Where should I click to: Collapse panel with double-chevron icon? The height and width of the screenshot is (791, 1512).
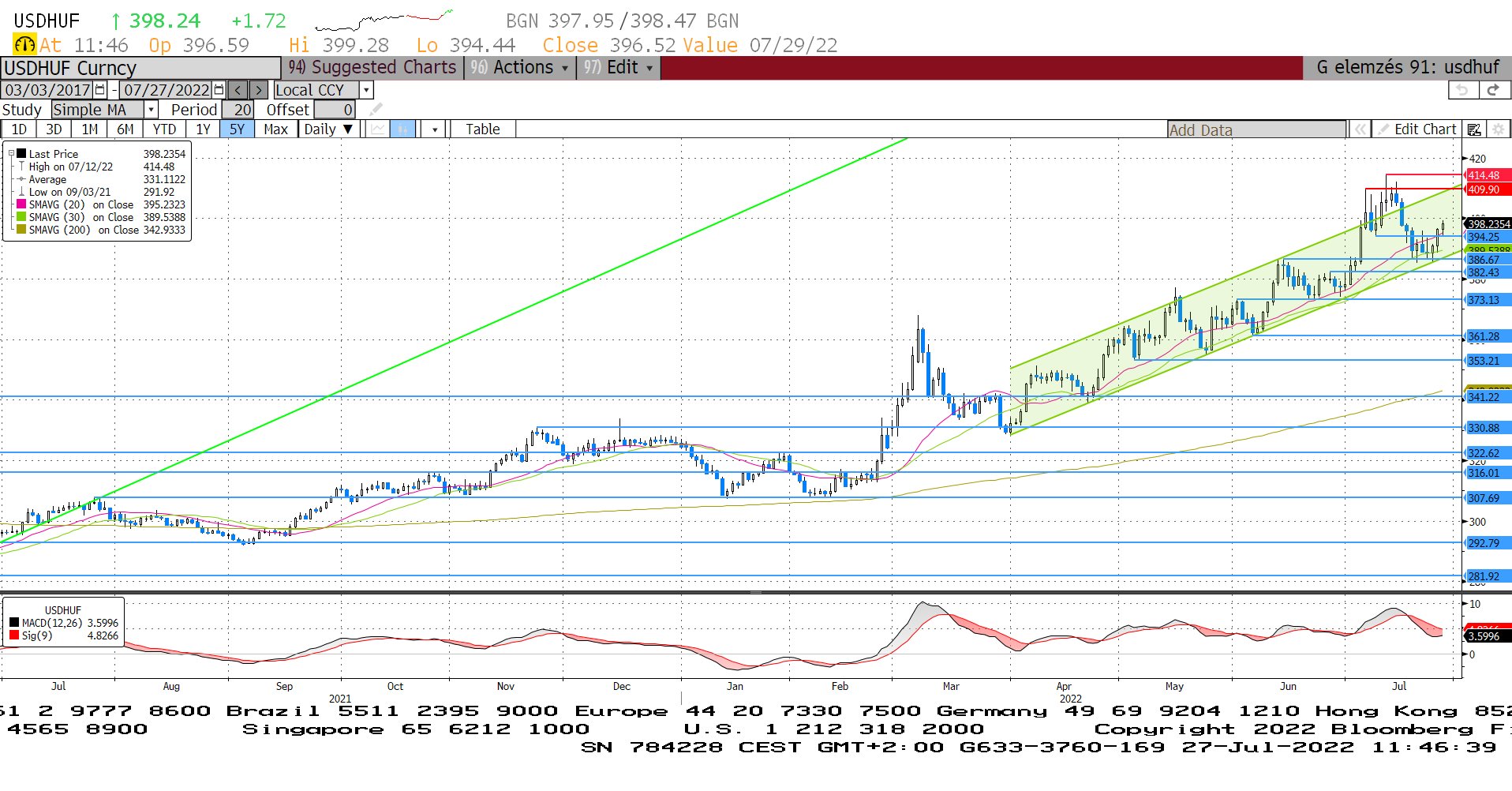[x=1360, y=129]
